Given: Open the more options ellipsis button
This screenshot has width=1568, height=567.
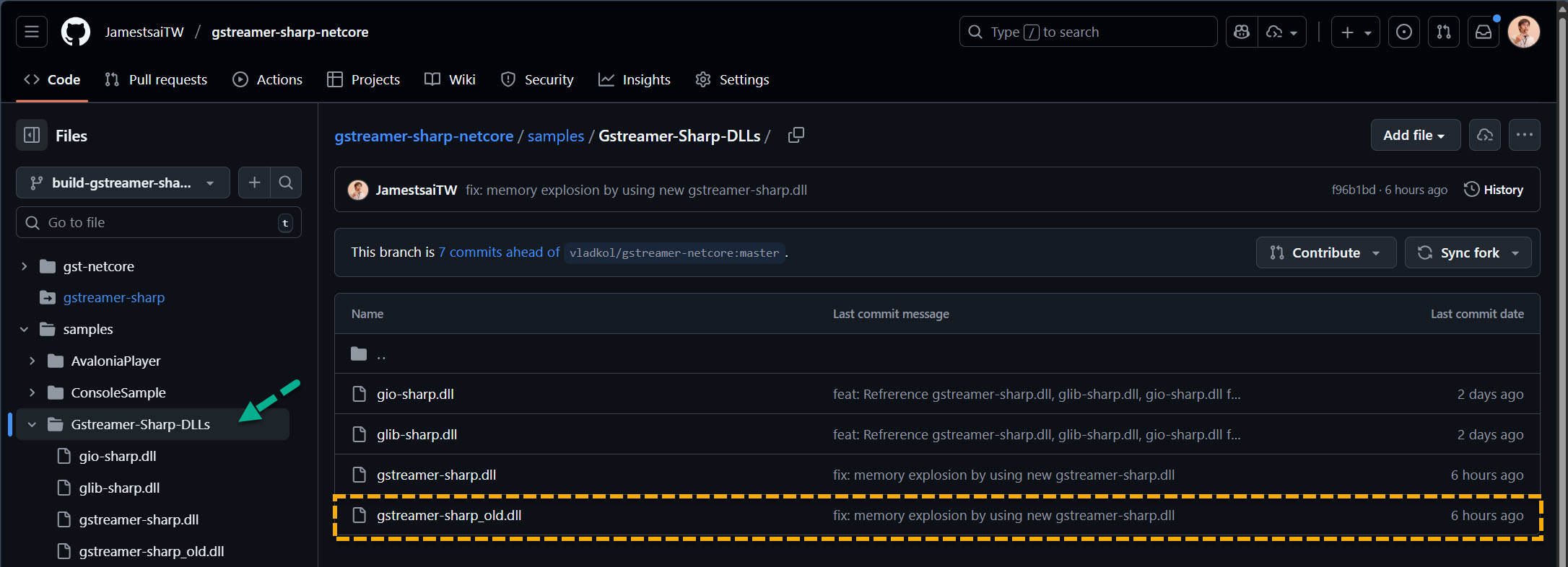Looking at the screenshot, I should tap(1524, 136).
